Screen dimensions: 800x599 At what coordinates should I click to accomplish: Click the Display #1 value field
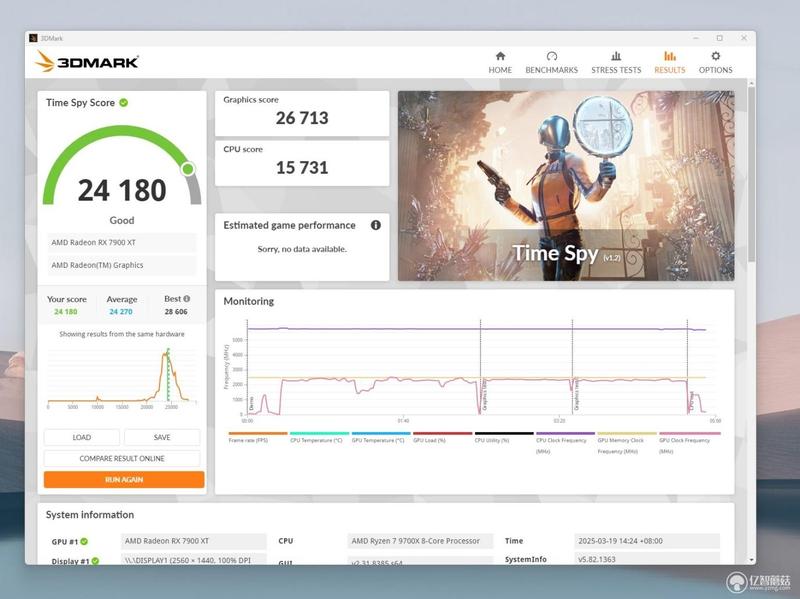click(x=194, y=559)
